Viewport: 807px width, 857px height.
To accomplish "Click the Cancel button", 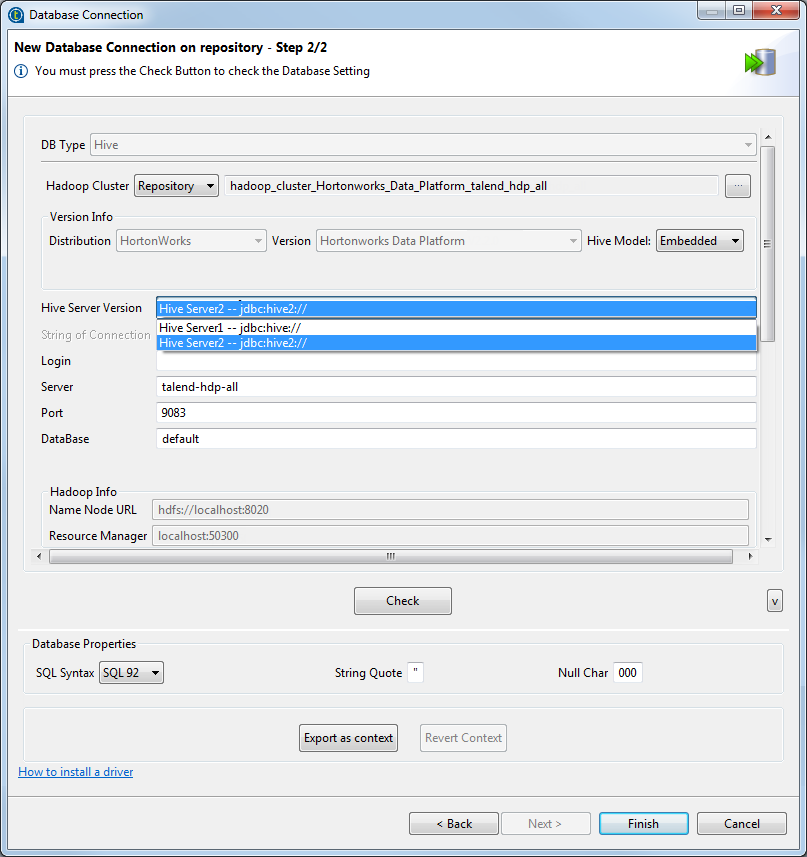I will 741,824.
